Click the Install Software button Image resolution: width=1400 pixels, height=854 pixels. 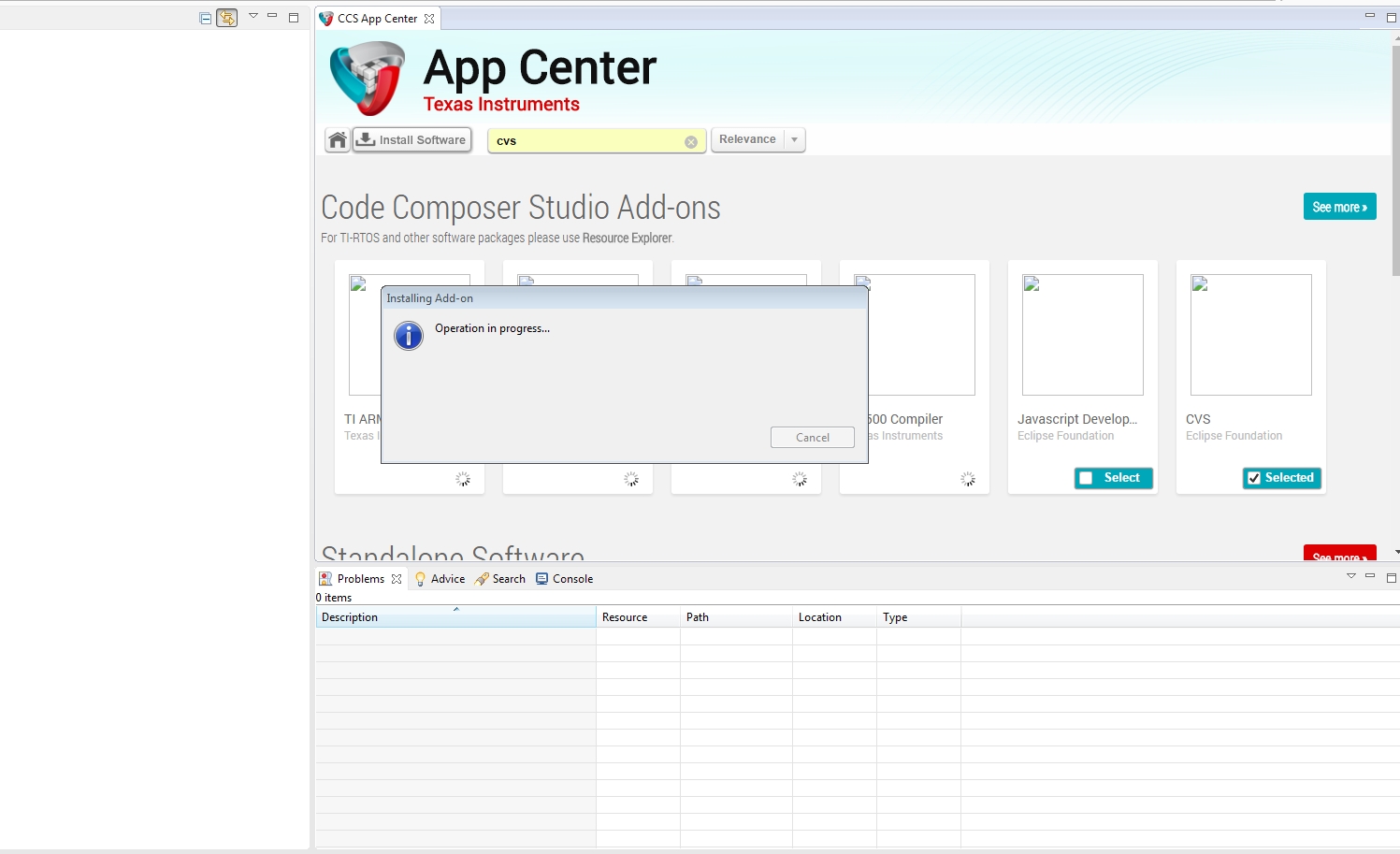point(412,140)
